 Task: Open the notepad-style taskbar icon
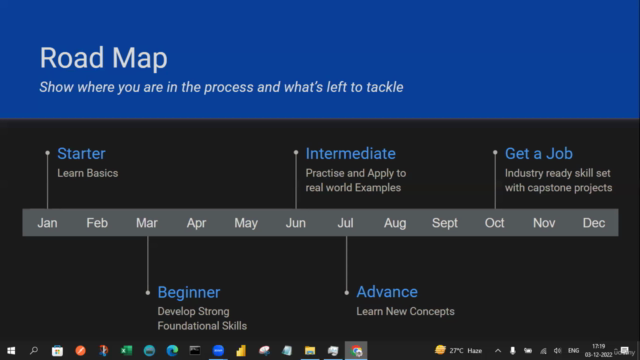click(x=287, y=351)
